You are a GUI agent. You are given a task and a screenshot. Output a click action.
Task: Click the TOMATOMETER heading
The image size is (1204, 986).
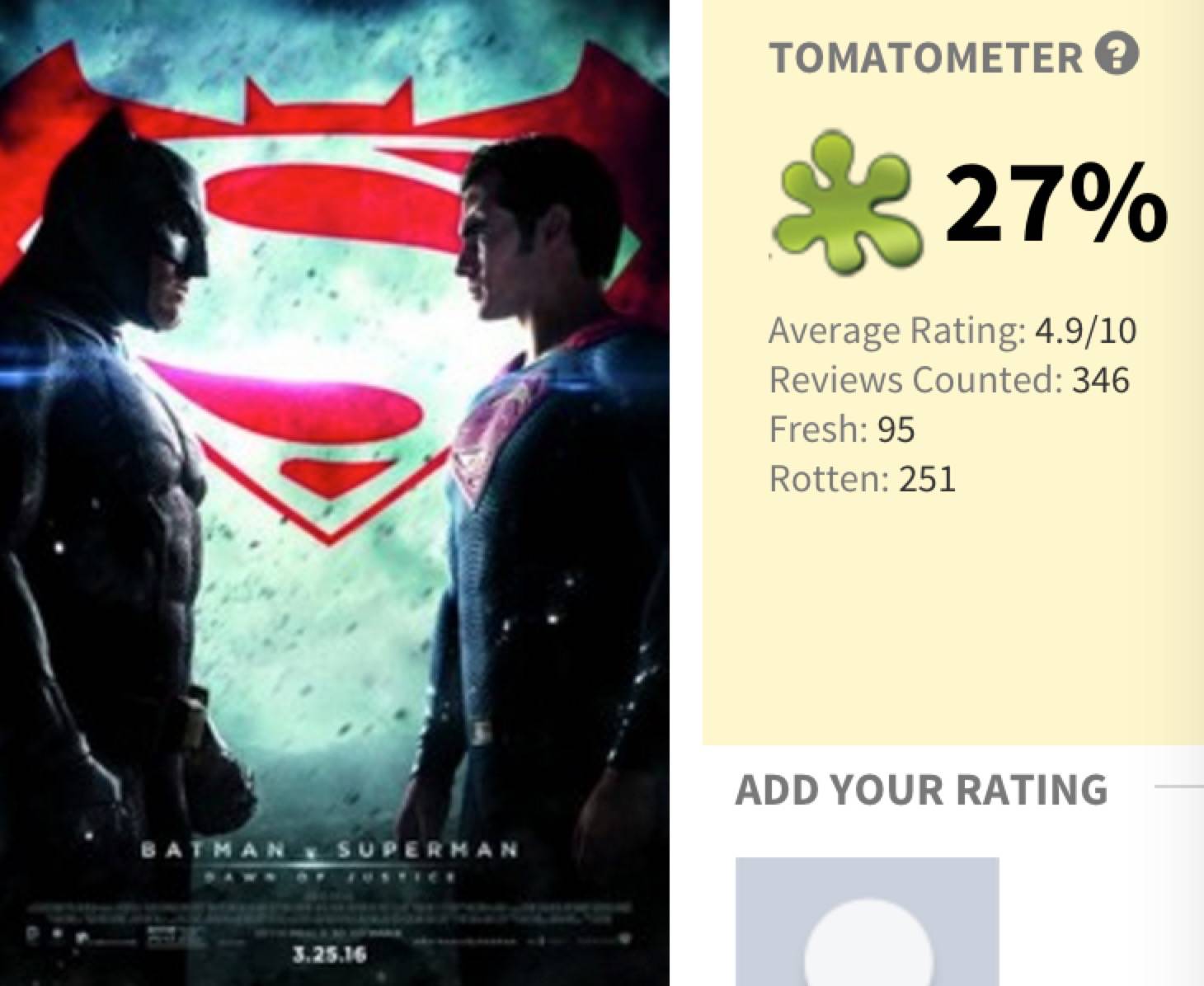tap(925, 57)
